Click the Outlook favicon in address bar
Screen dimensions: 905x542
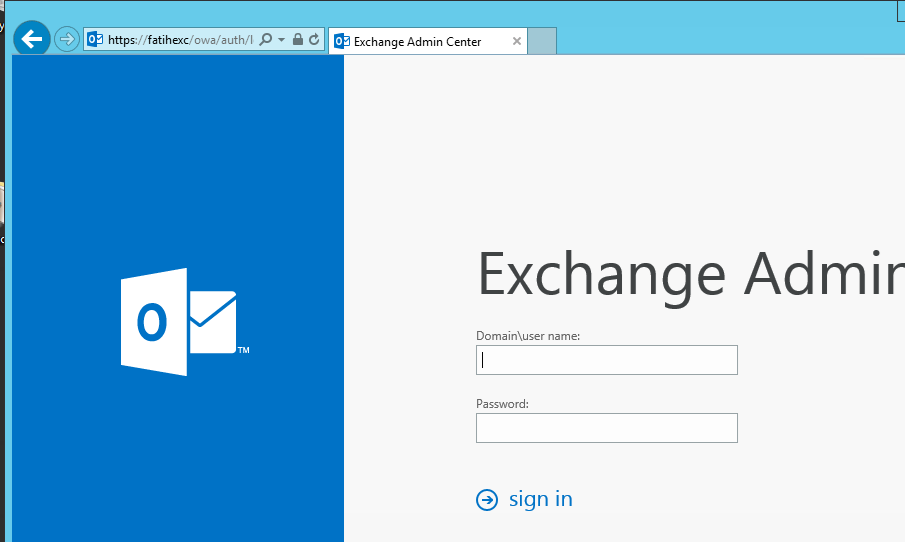pyautogui.click(x=95, y=39)
